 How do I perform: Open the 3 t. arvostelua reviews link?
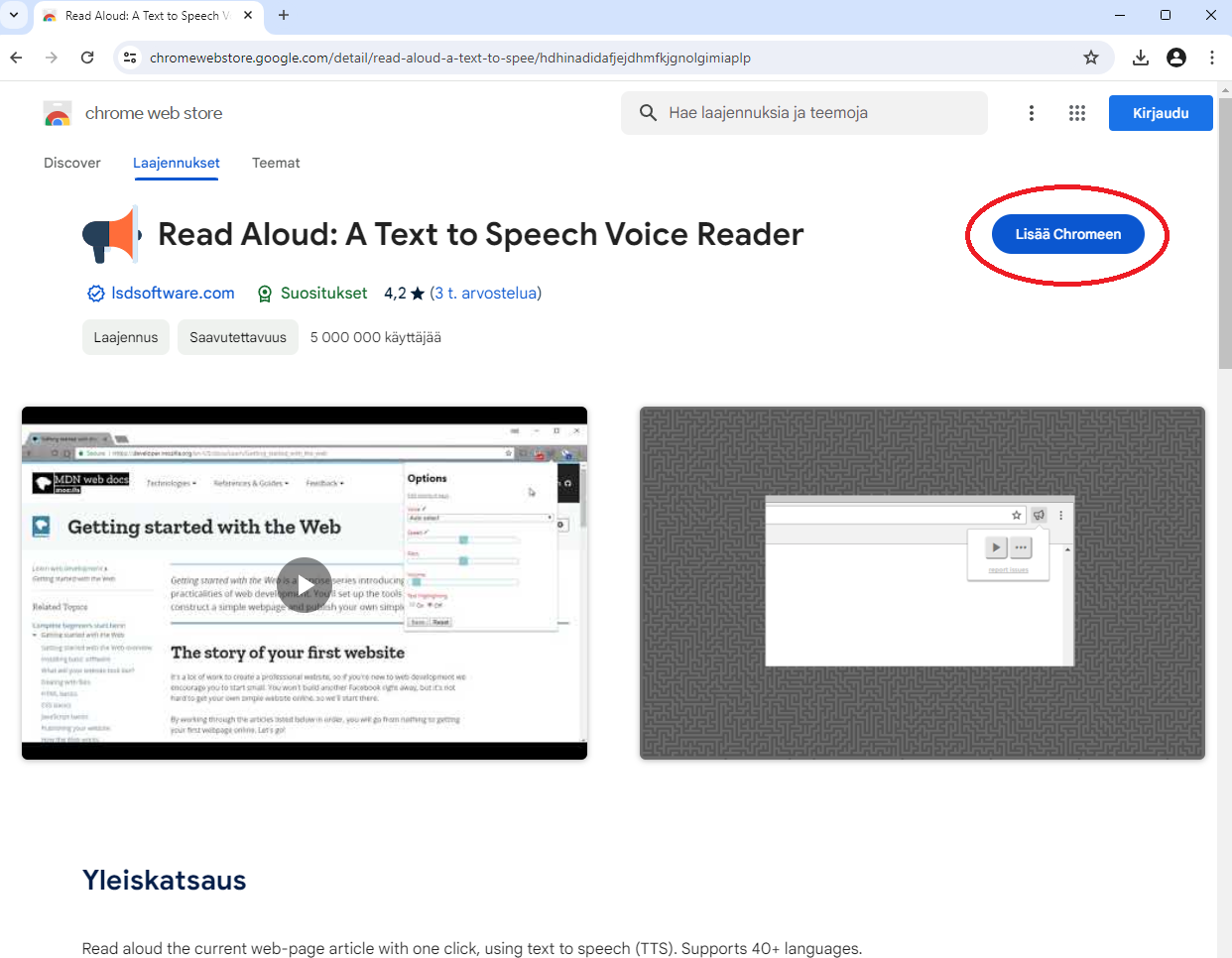point(486,293)
